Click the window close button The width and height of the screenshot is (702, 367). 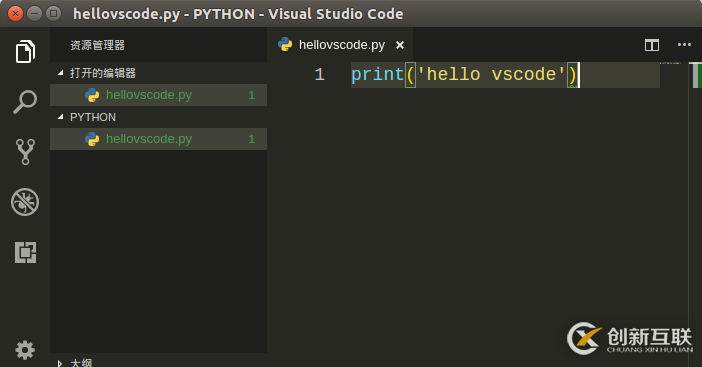tap(16, 13)
